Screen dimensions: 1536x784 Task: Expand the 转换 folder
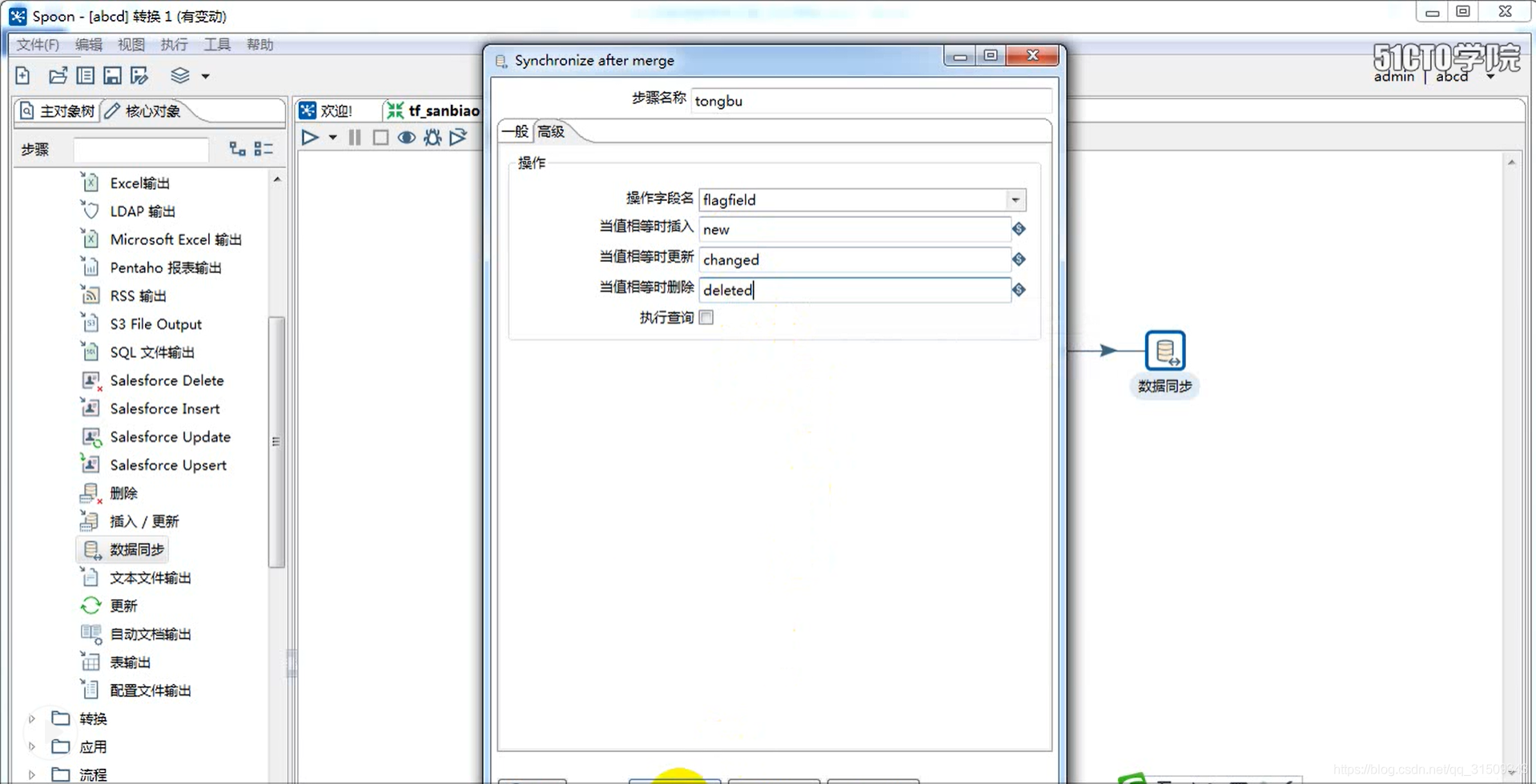click(x=32, y=719)
